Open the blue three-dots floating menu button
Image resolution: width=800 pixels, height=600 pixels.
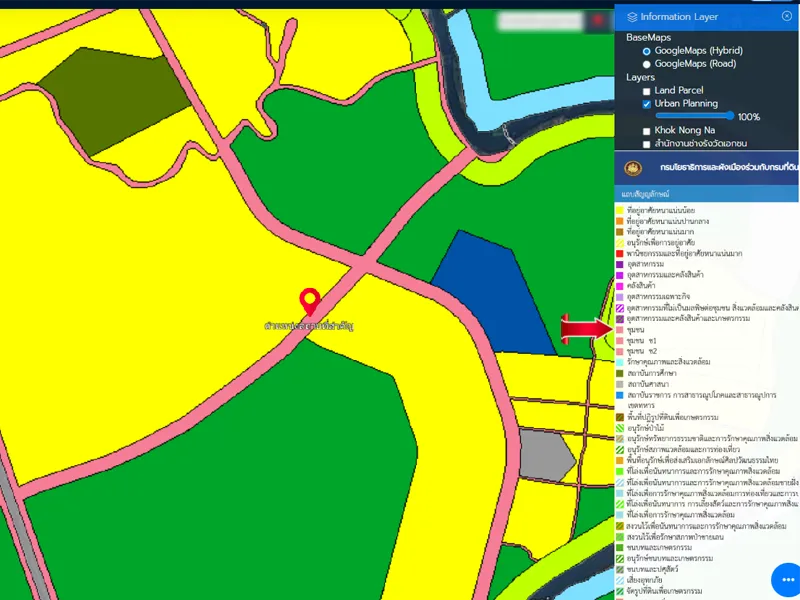(787, 581)
